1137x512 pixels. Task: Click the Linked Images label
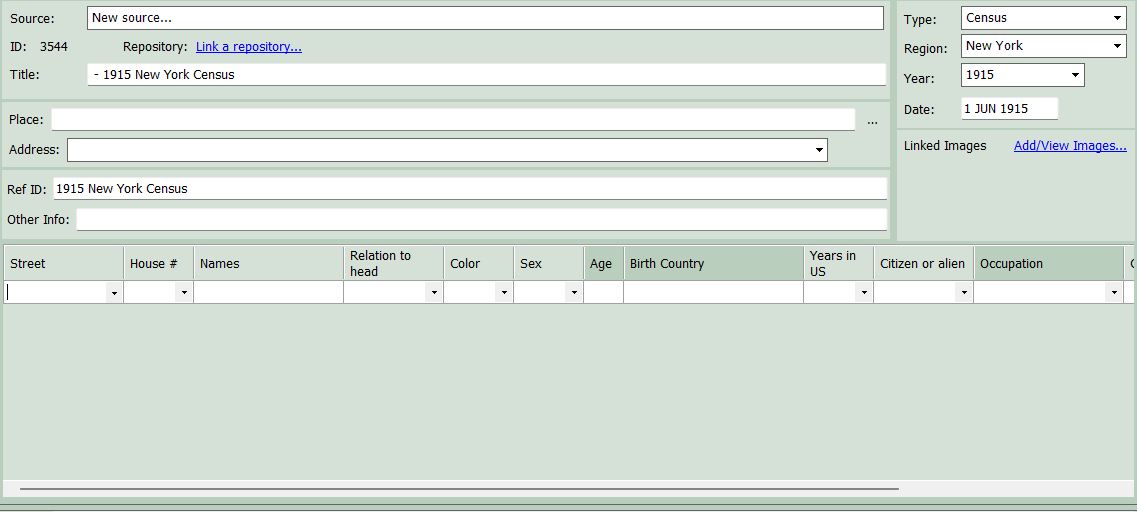(x=945, y=146)
